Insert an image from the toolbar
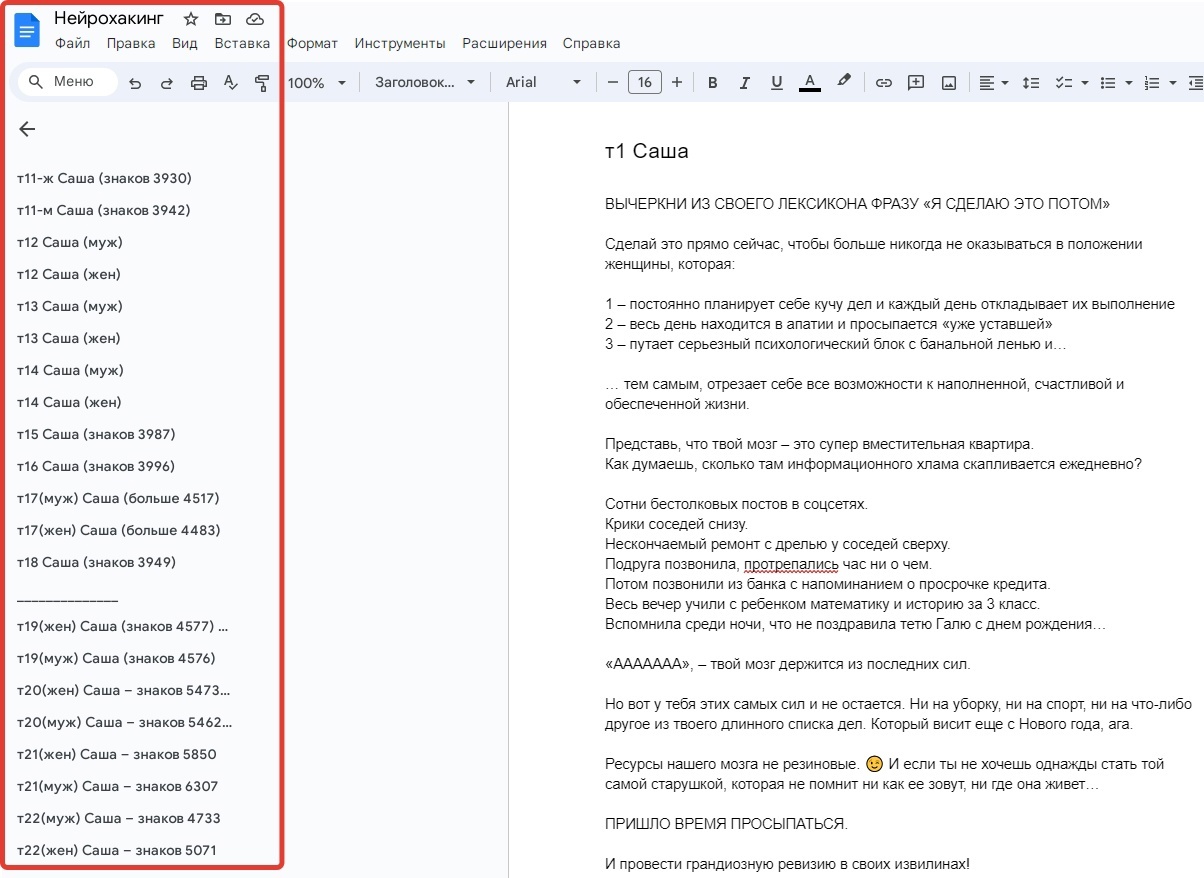1204x878 pixels. click(949, 83)
